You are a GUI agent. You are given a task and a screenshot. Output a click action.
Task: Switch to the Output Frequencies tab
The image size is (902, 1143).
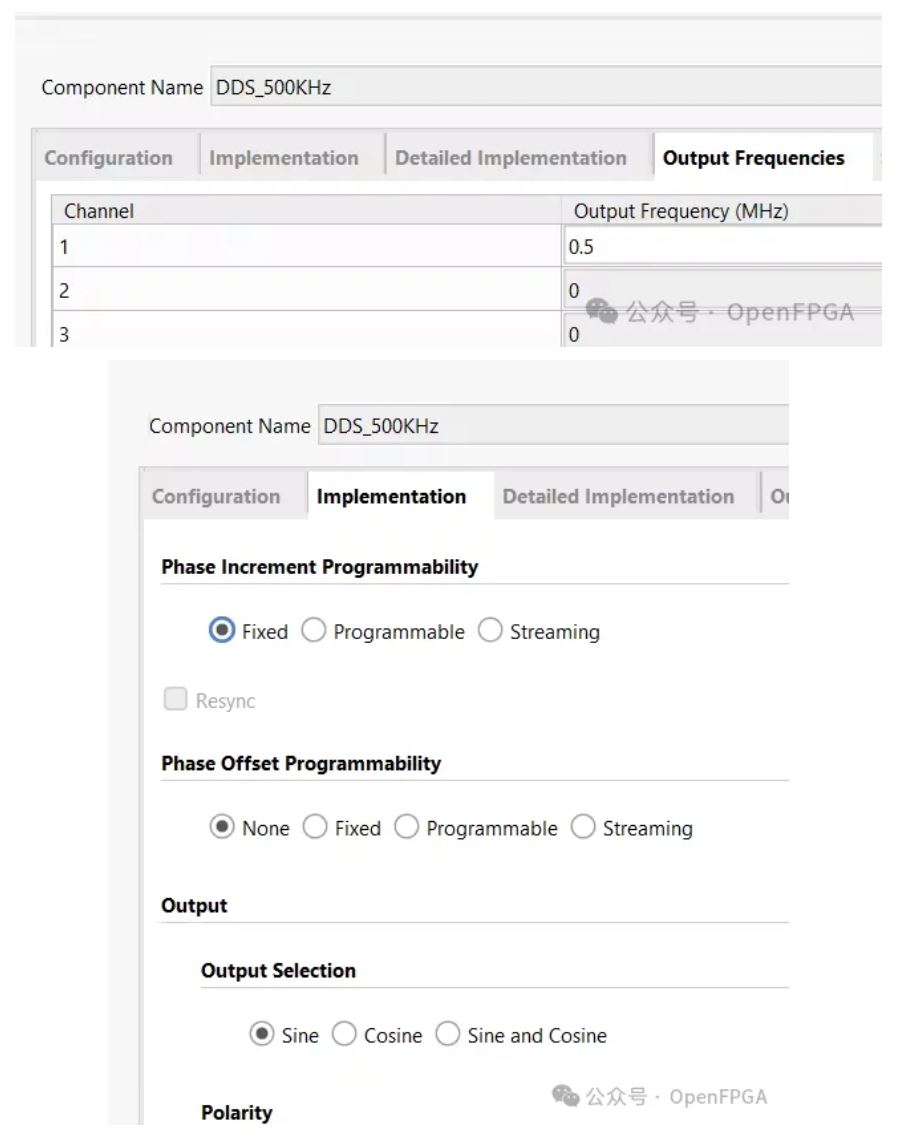point(753,158)
